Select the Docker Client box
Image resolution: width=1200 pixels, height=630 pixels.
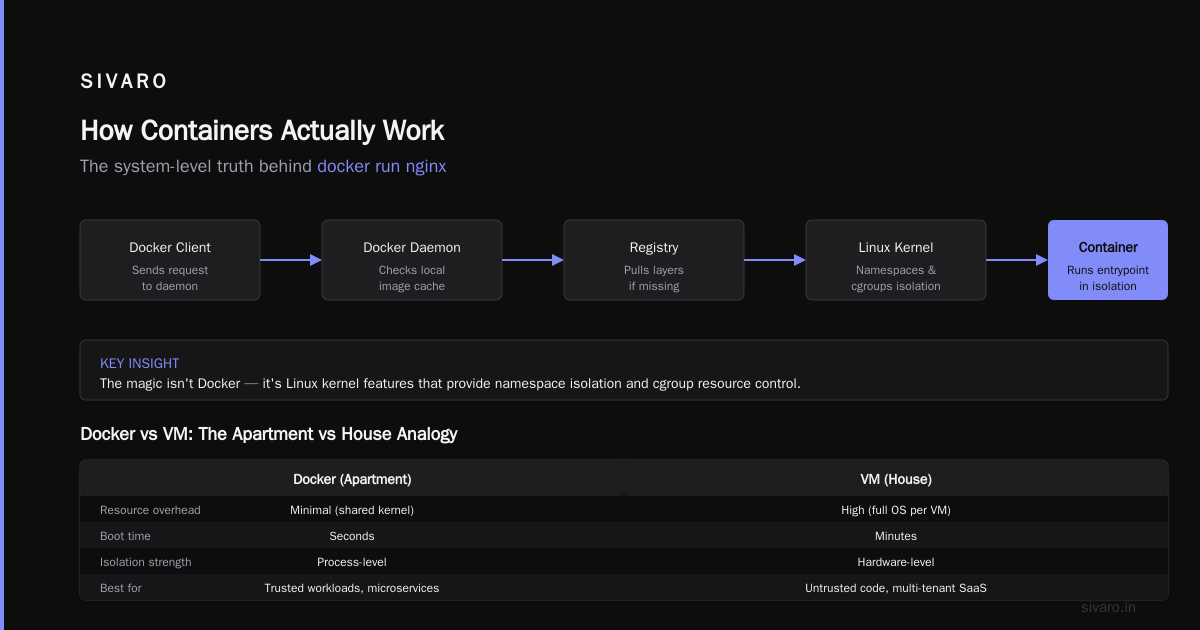(x=170, y=260)
